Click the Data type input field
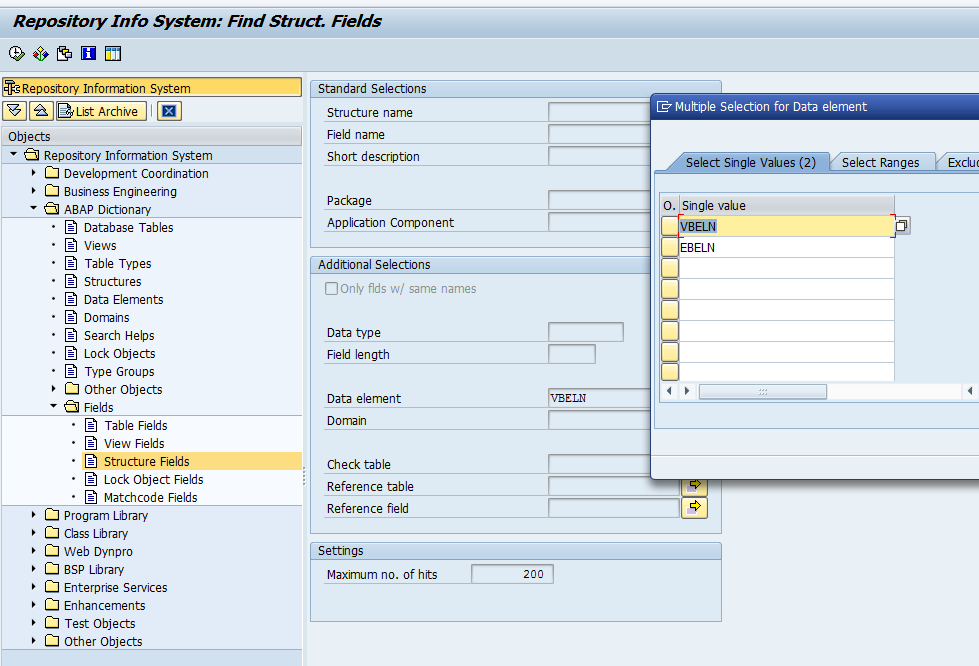979x666 pixels. (x=586, y=332)
